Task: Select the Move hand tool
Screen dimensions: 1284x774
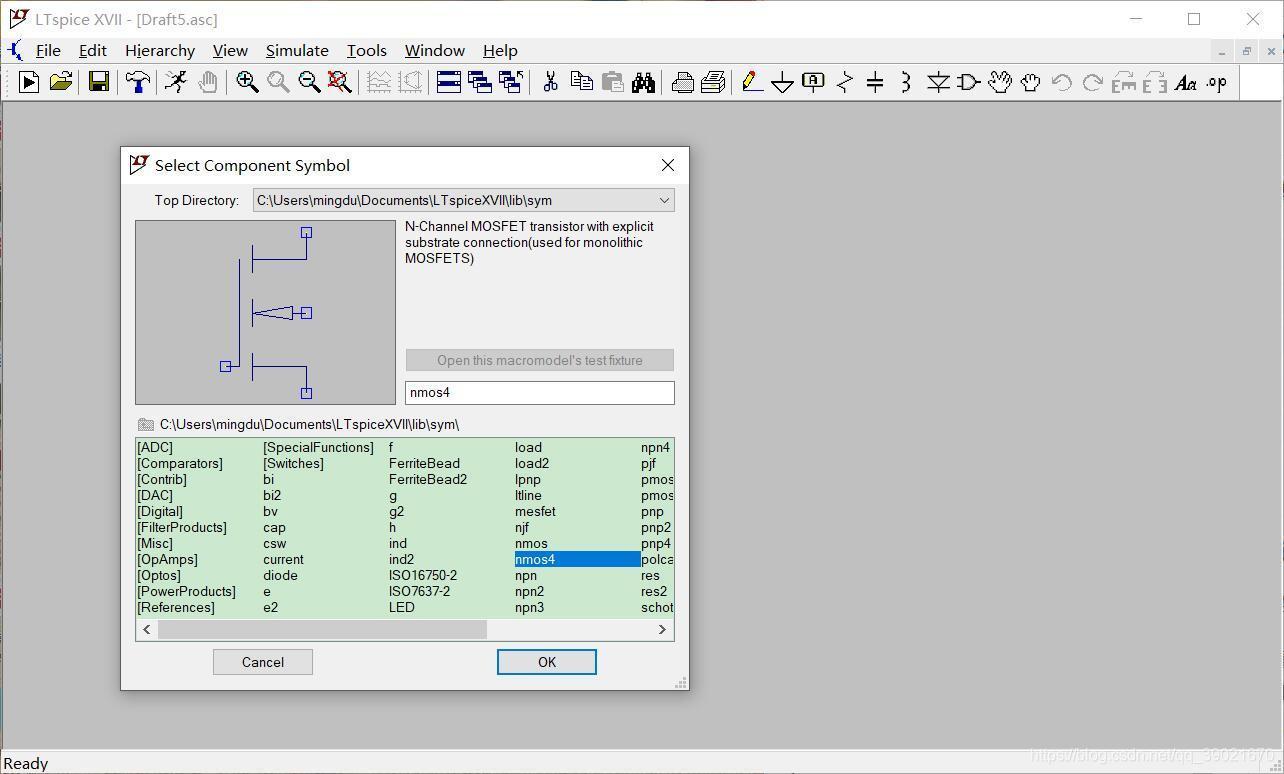Action: click(x=1000, y=82)
